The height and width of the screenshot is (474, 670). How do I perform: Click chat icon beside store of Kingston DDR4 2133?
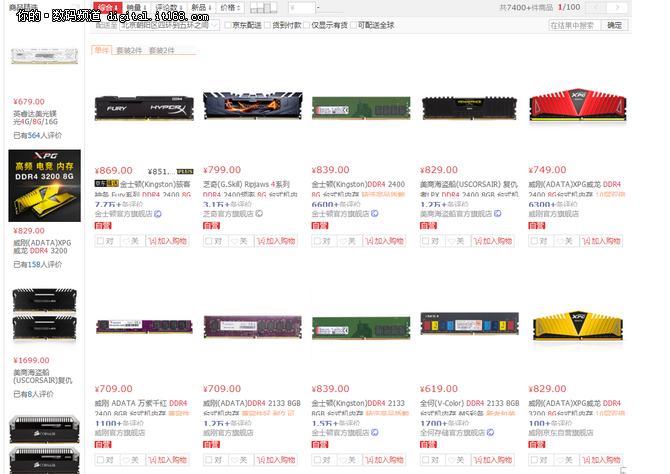tap(375, 432)
